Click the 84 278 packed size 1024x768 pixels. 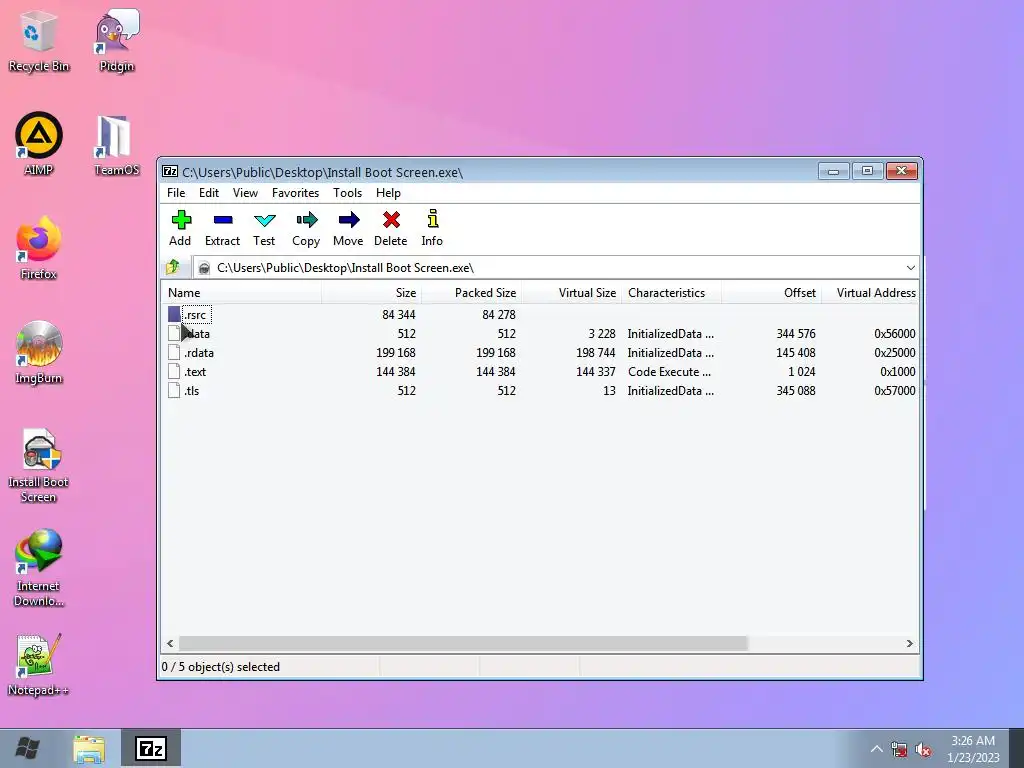pos(499,315)
